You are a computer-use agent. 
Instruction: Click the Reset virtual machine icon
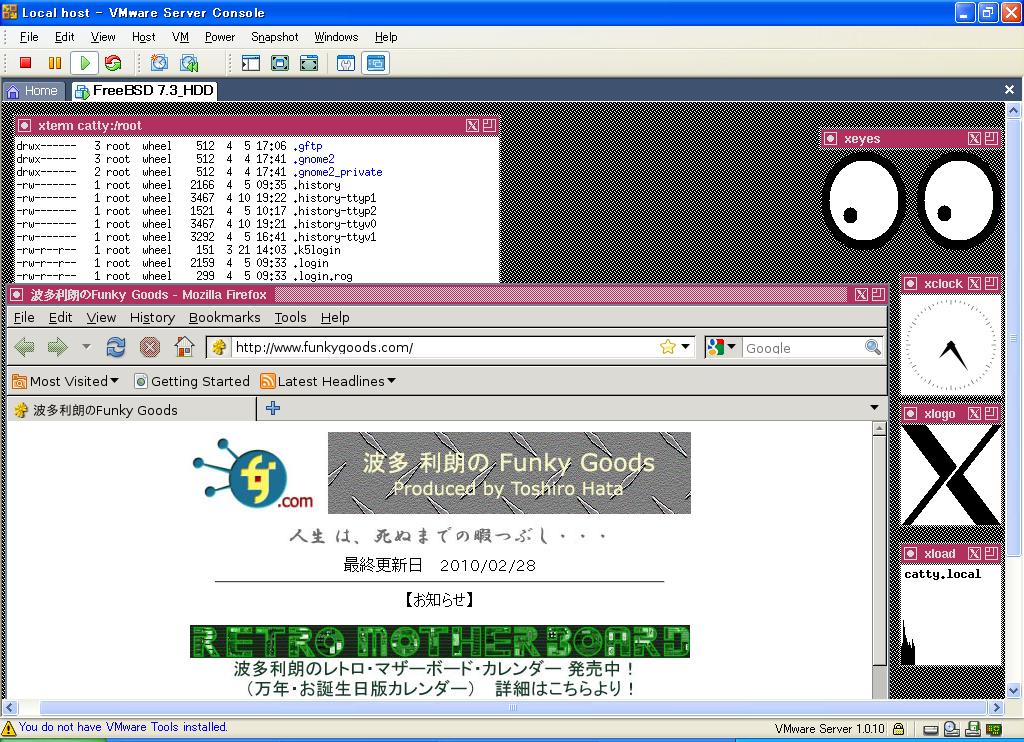tap(113, 63)
